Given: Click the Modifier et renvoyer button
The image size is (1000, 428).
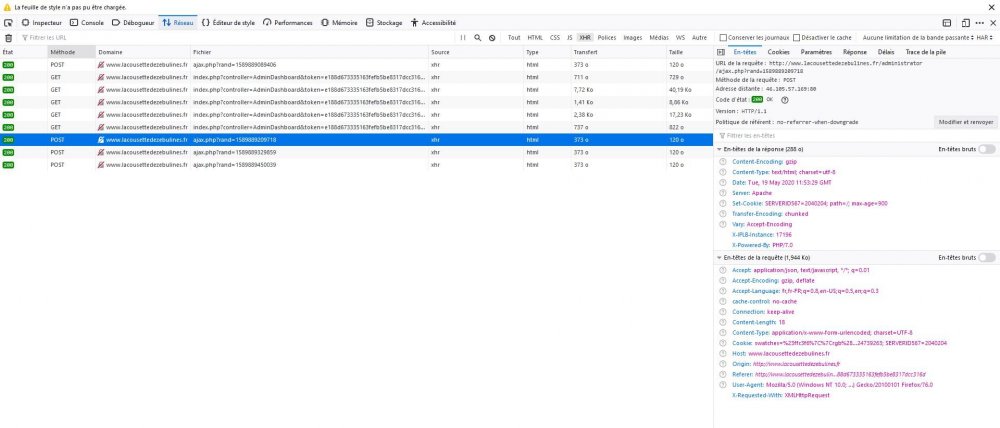Looking at the screenshot, I should click(x=966, y=121).
